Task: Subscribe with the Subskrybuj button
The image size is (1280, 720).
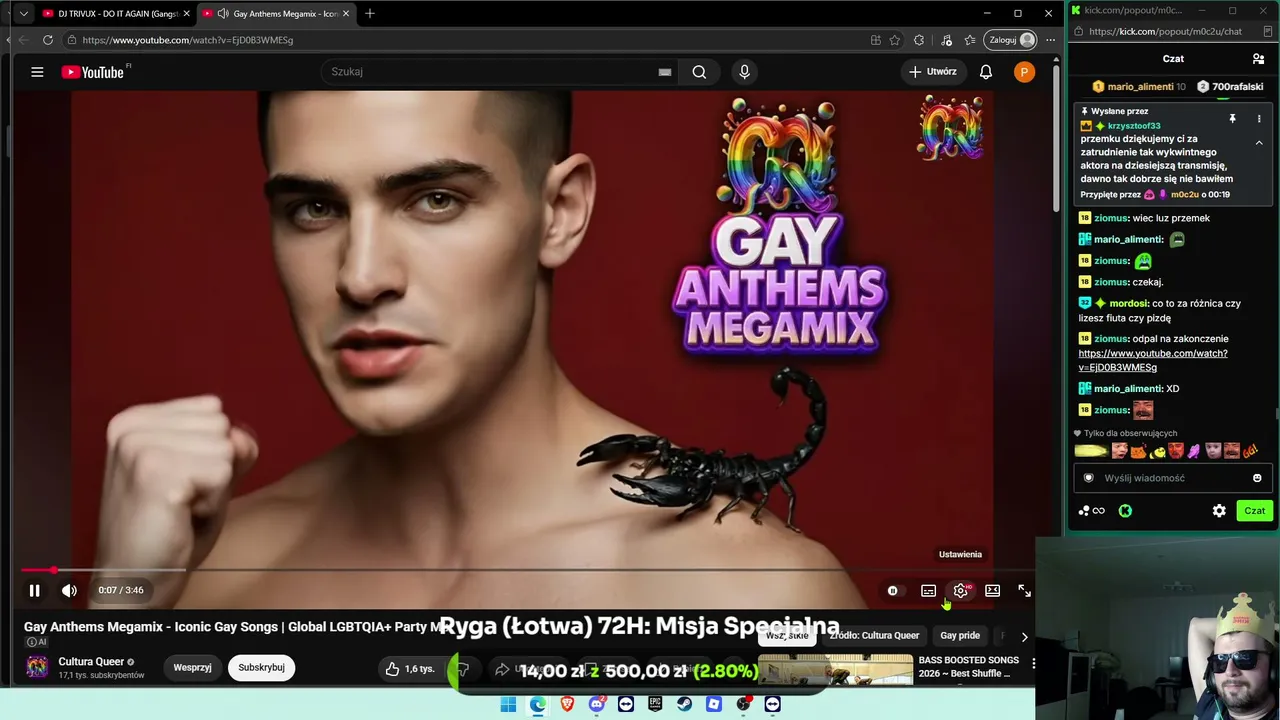Action: [261, 667]
